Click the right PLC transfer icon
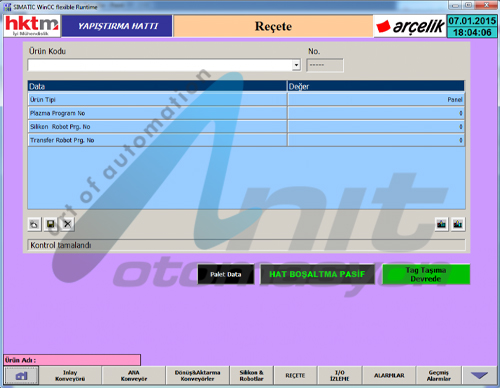 [458, 224]
